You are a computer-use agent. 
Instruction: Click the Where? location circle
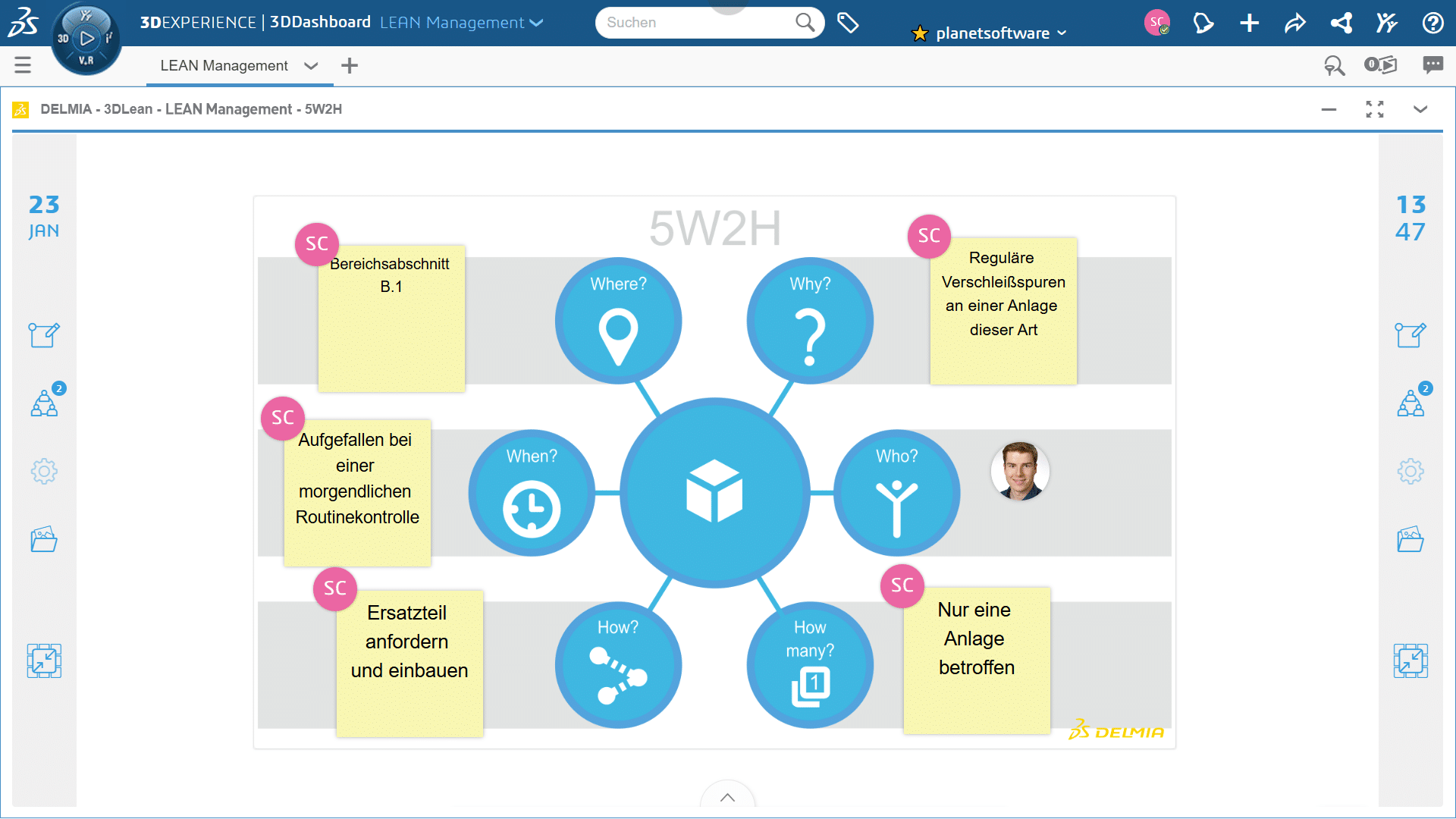click(x=618, y=321)
